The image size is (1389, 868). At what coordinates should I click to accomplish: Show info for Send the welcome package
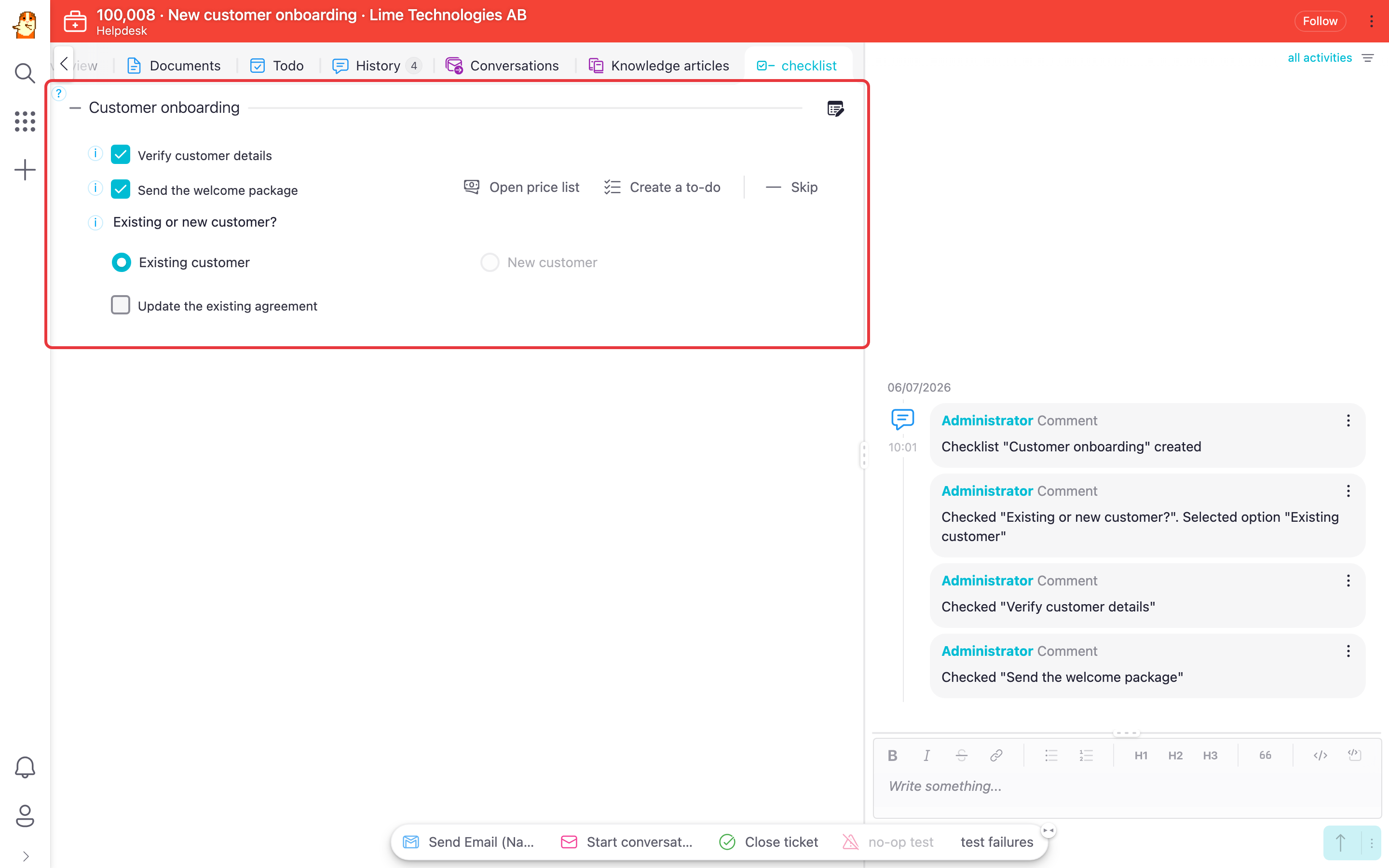[95, 188]
